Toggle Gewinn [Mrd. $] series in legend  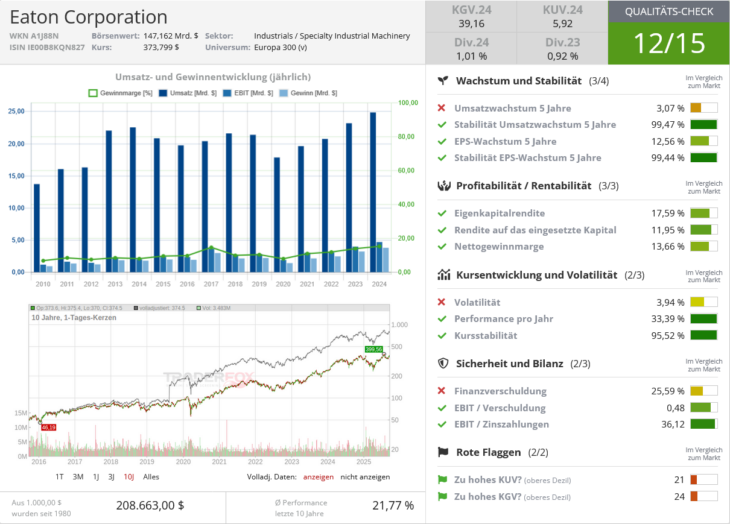tap(308, 93)
